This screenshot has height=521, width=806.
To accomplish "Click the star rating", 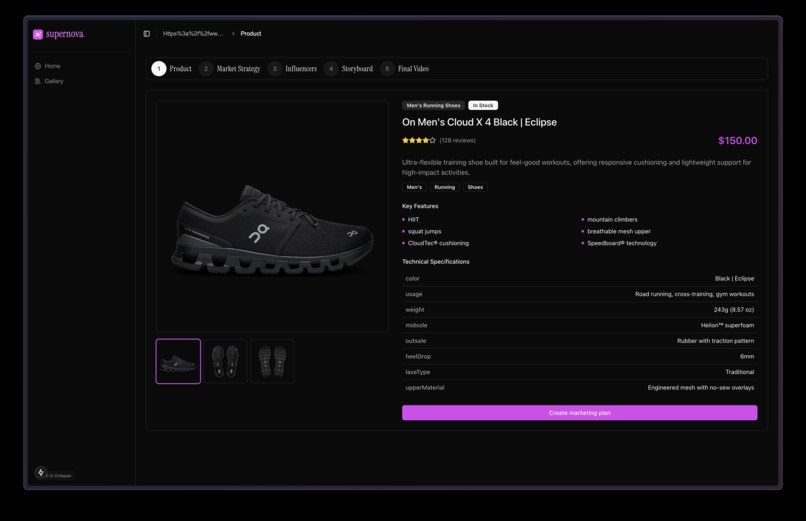I will (x=419, y=140).
